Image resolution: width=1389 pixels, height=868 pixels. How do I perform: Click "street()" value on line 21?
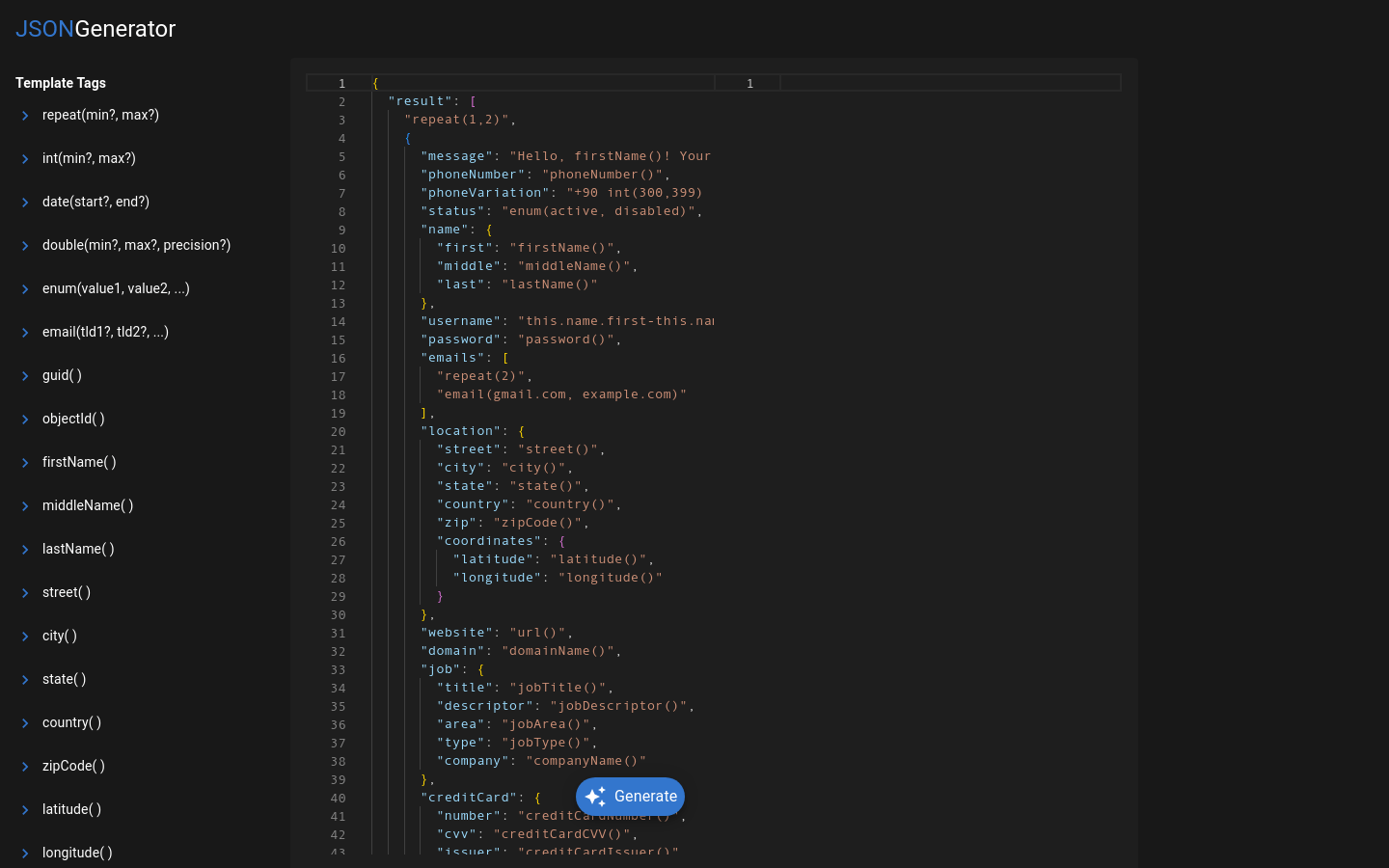coord(558,449)
